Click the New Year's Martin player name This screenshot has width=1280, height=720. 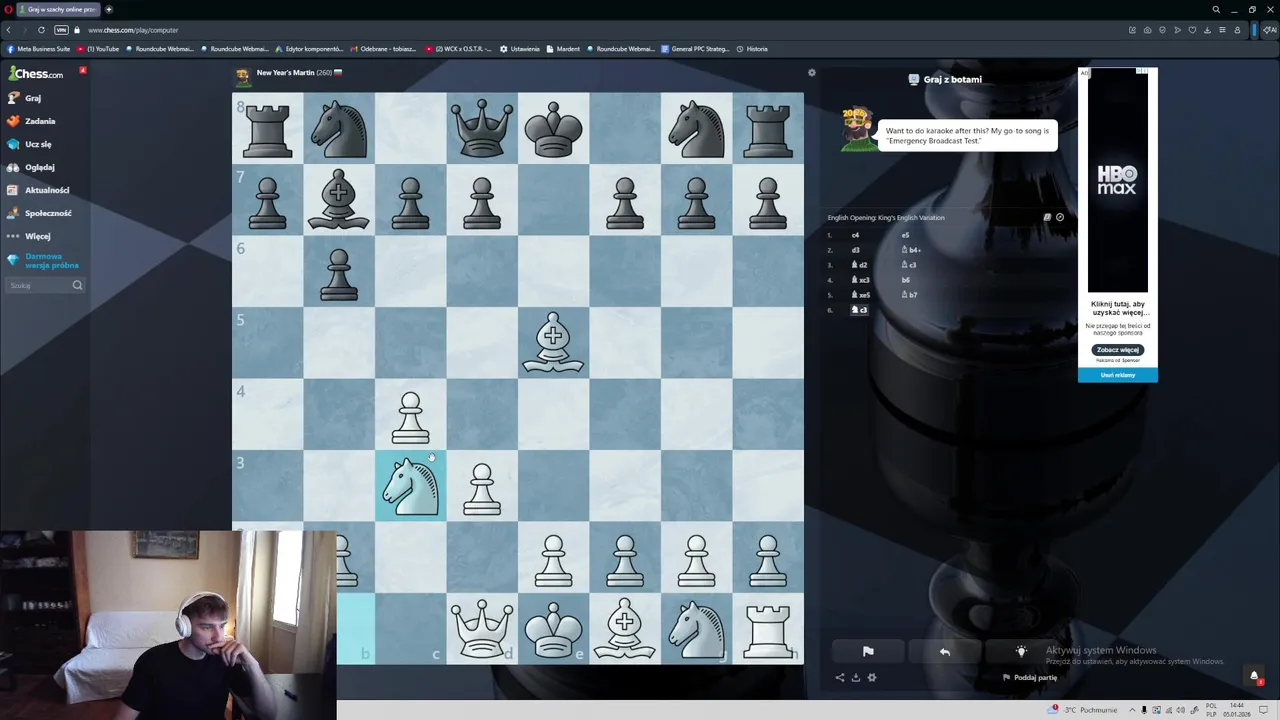pyautogui.click(x=285, y=73)
